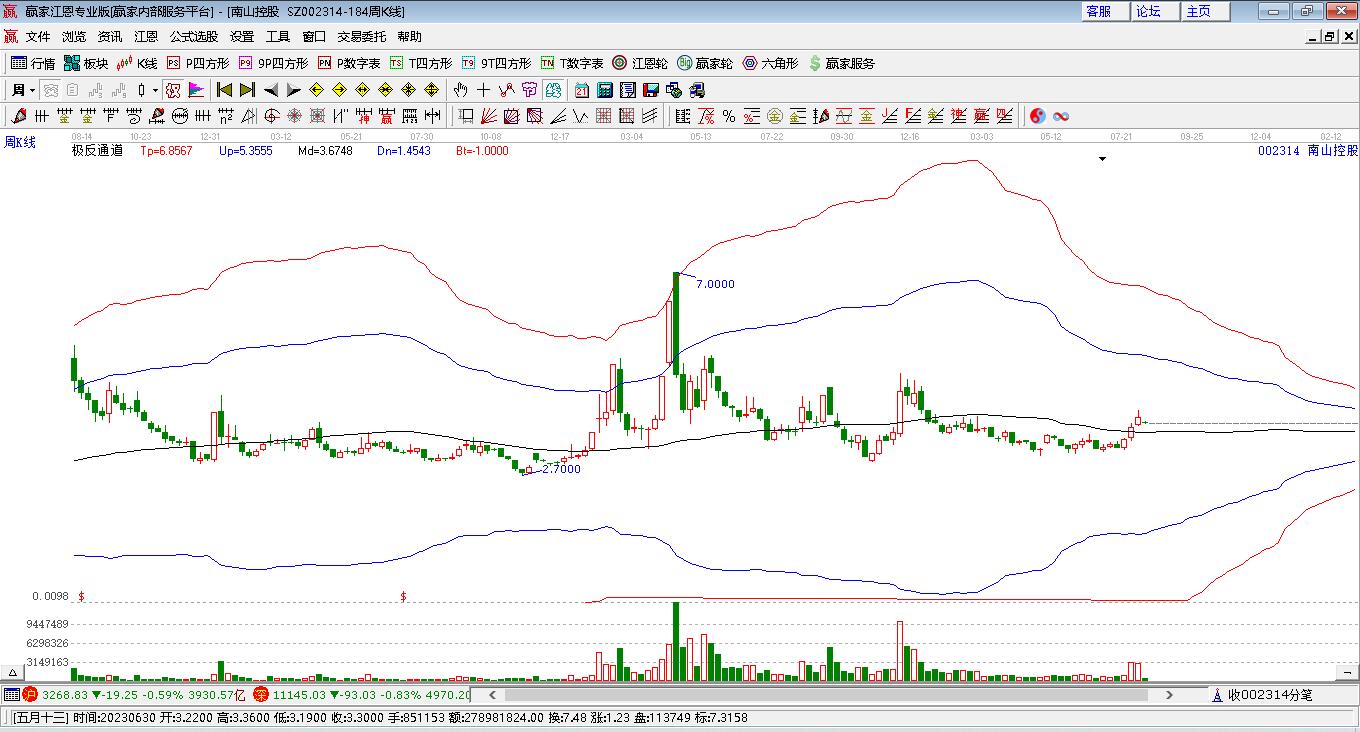Open the candlestick style dropdown arrow
Image resolution: width=1360 pixels, height=732 pixels.
click(156, 90)
